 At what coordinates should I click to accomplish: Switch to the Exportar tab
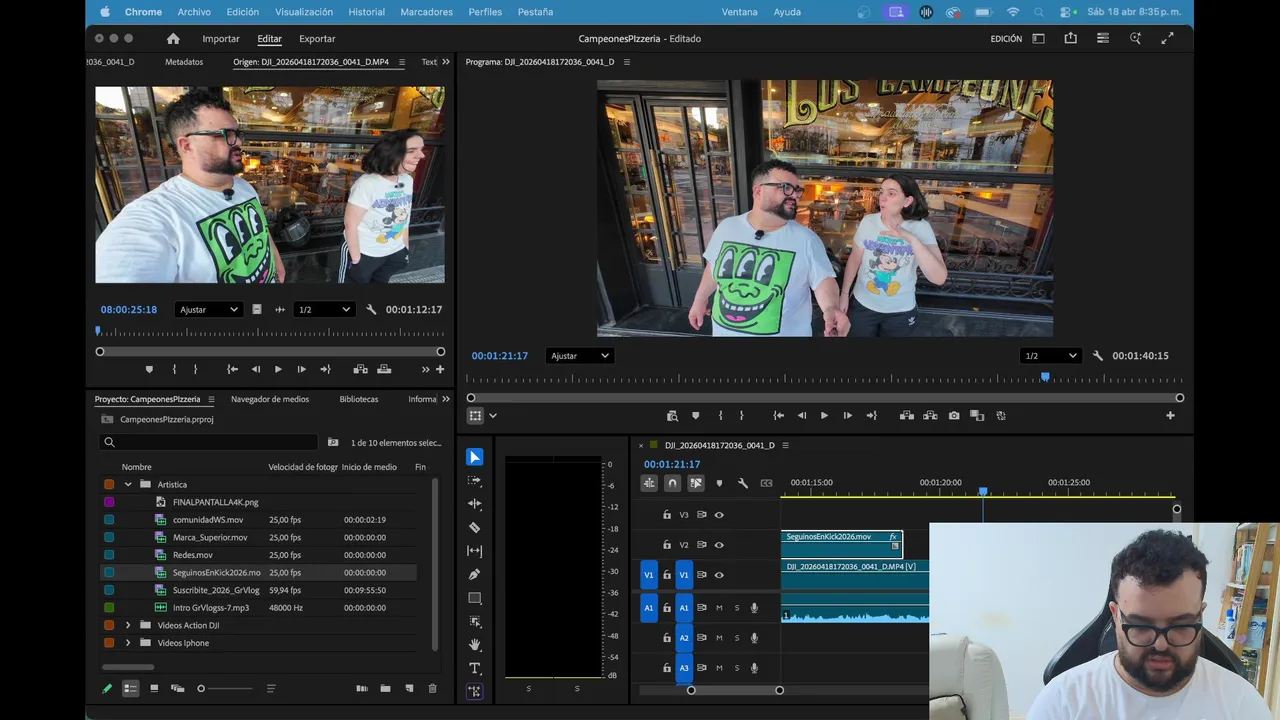tap(317, 38)
